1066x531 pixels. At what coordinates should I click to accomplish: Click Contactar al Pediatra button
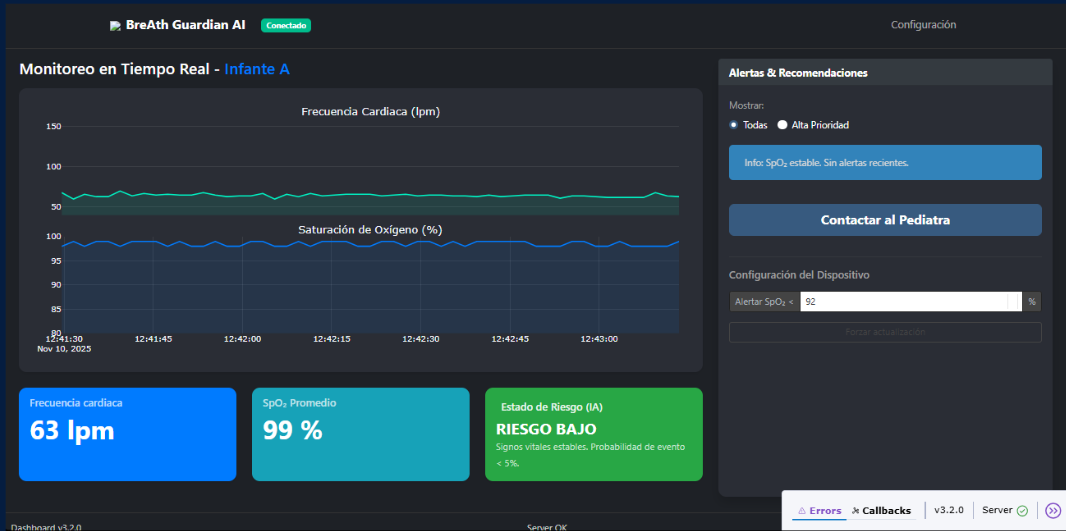[885, 220]
